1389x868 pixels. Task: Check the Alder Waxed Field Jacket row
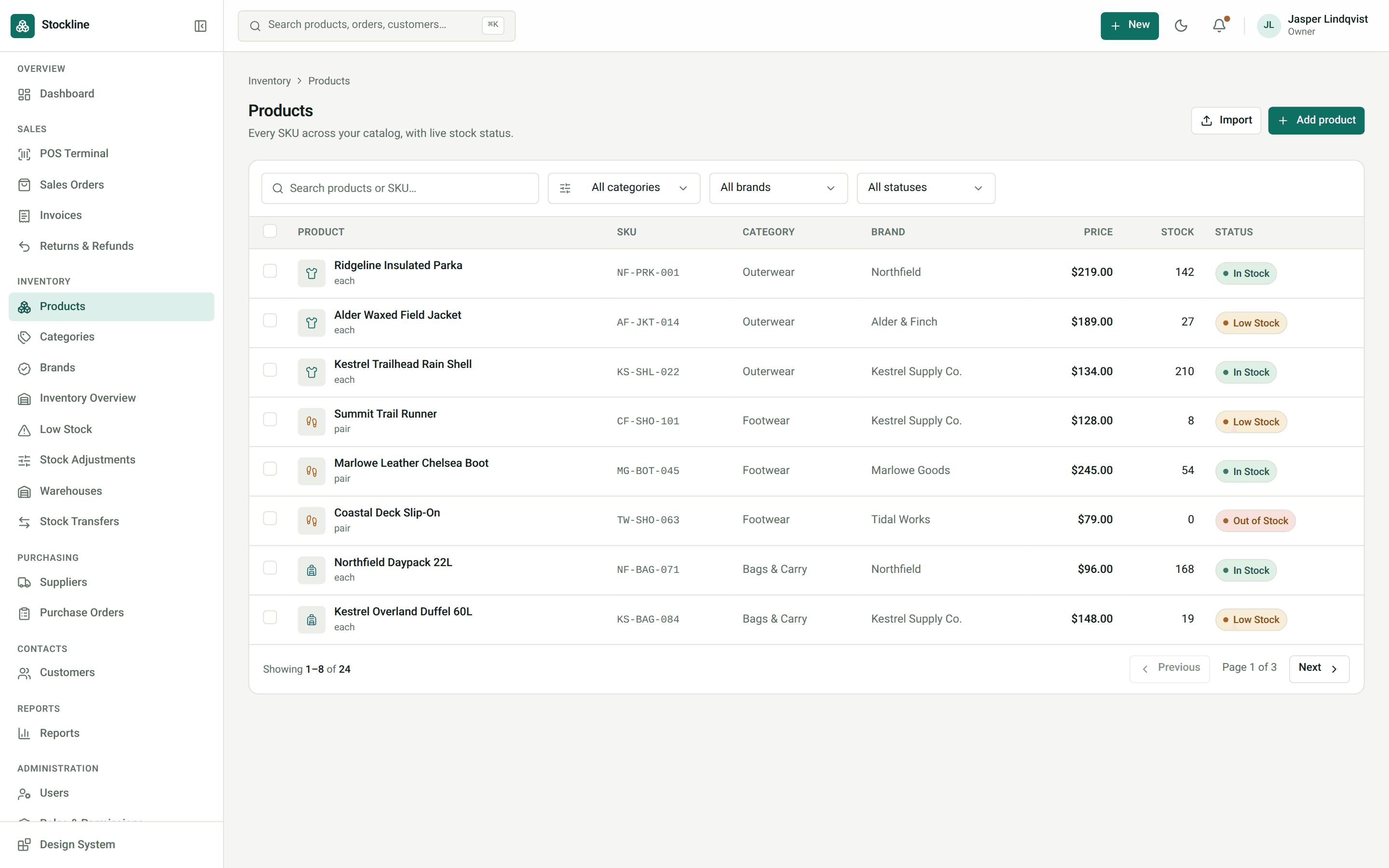pyautogui.click(x=270, y=320)
